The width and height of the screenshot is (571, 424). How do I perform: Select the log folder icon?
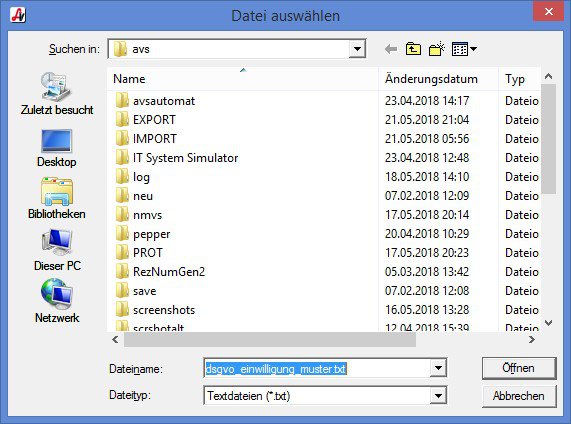(122, 176)
